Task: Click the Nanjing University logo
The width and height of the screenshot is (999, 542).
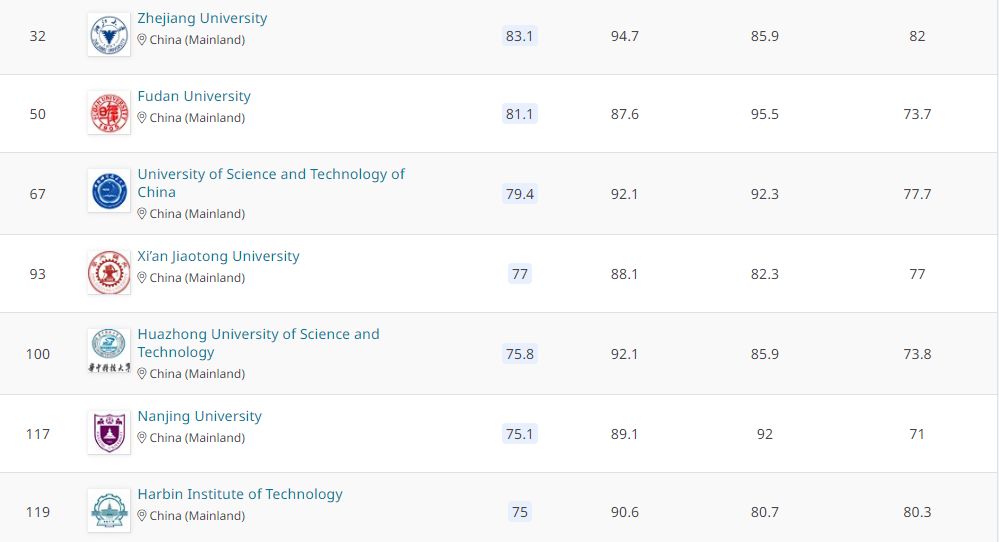Action: (x=108, y=432)
